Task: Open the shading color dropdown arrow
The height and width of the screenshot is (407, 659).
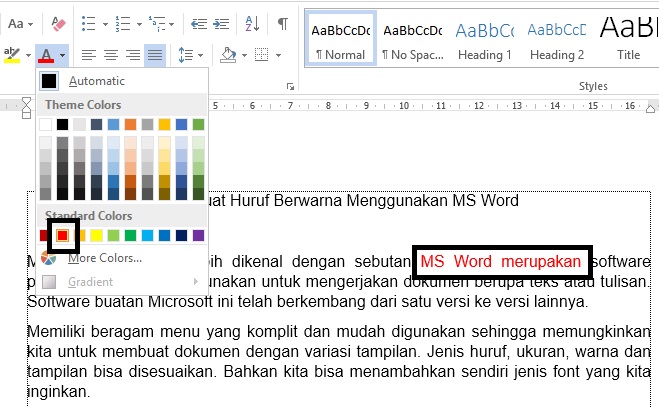Action: (244, 55)
